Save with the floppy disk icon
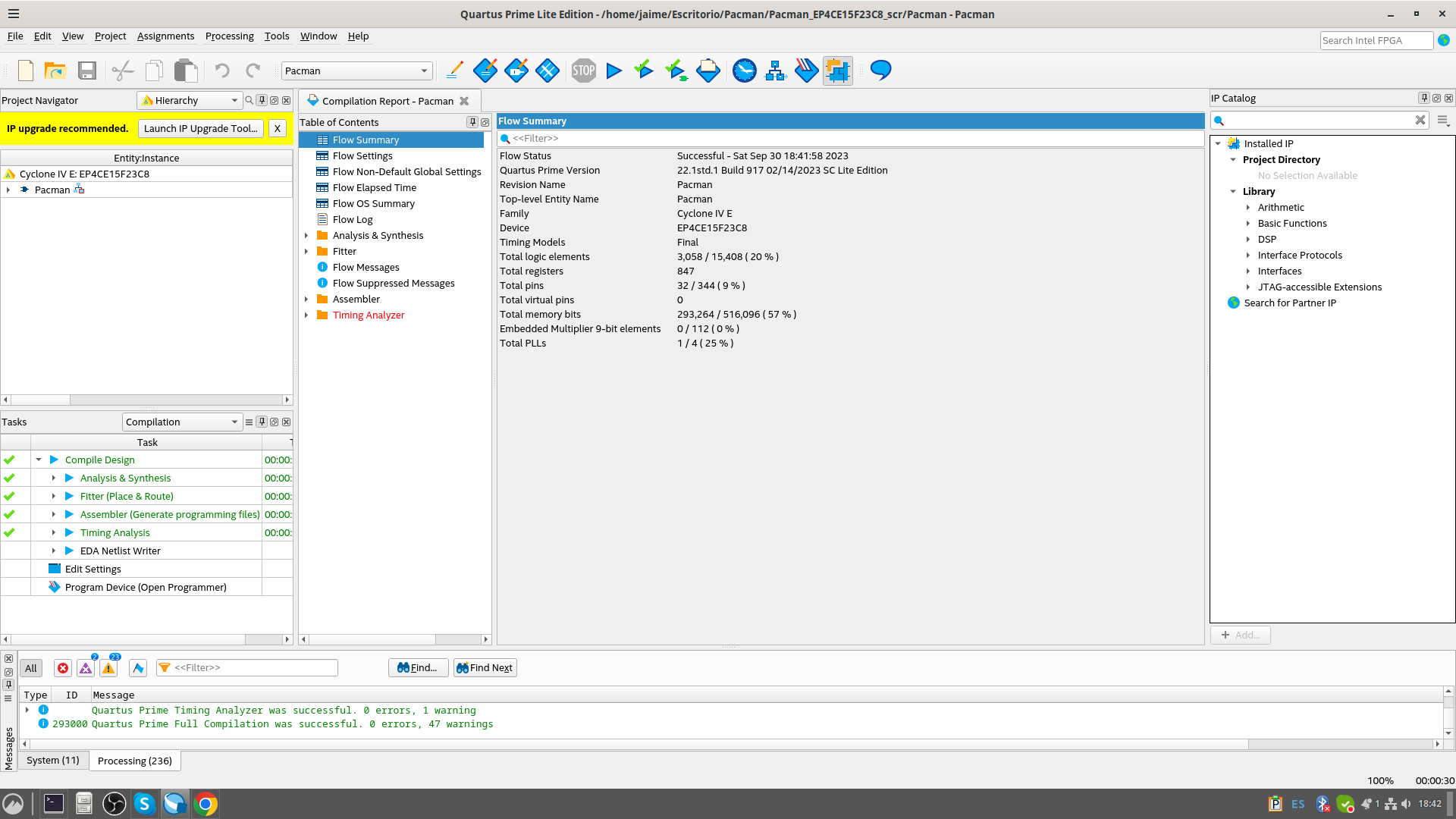Image resolution: width=1456 pixels, height=819 pixels. [x=87, y=71]
